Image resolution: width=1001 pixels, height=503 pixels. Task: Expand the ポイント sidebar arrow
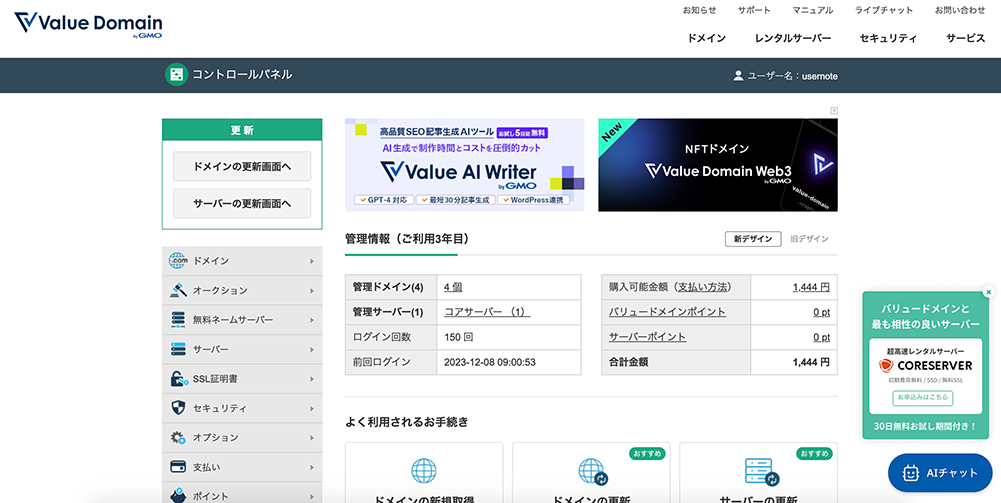click(312, 496)
